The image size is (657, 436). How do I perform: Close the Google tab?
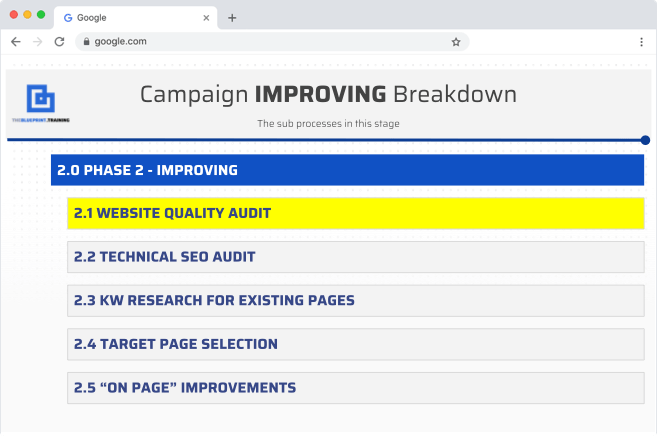(206, 18)
